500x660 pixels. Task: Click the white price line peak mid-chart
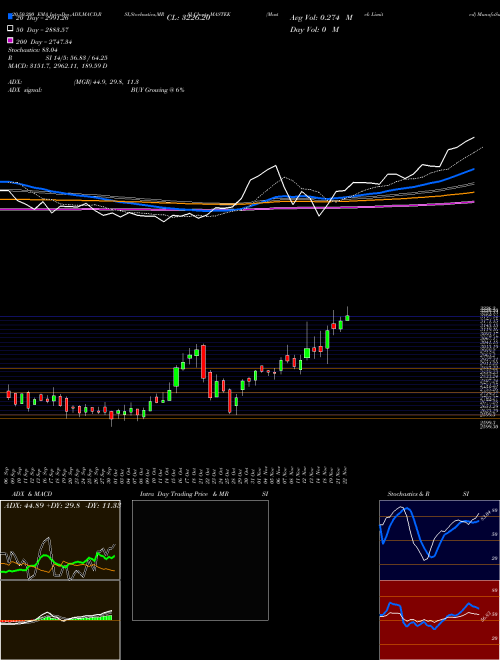pos(276,165)
